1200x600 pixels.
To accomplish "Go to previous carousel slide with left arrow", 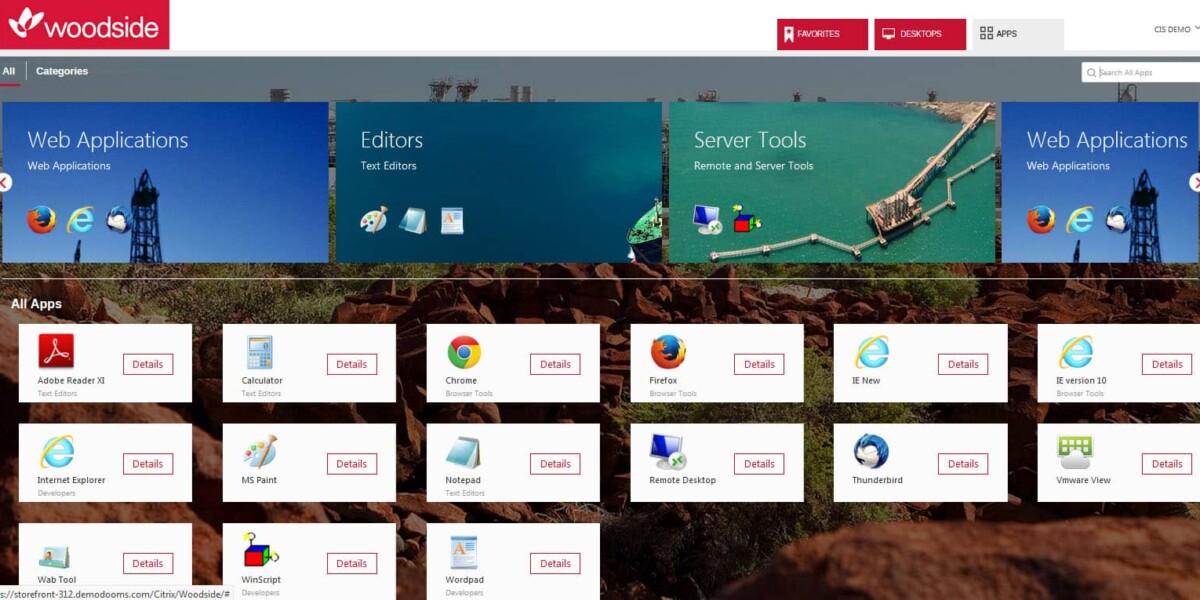I will [x=4, y=182].
